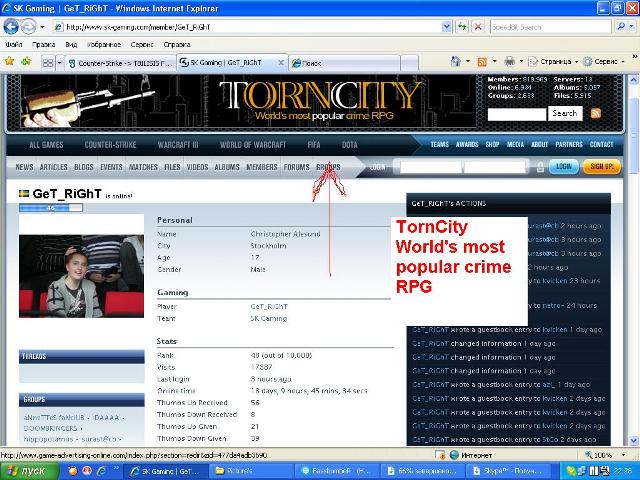
Task: Click the green Refresh page icon
Action: (462, 27)
